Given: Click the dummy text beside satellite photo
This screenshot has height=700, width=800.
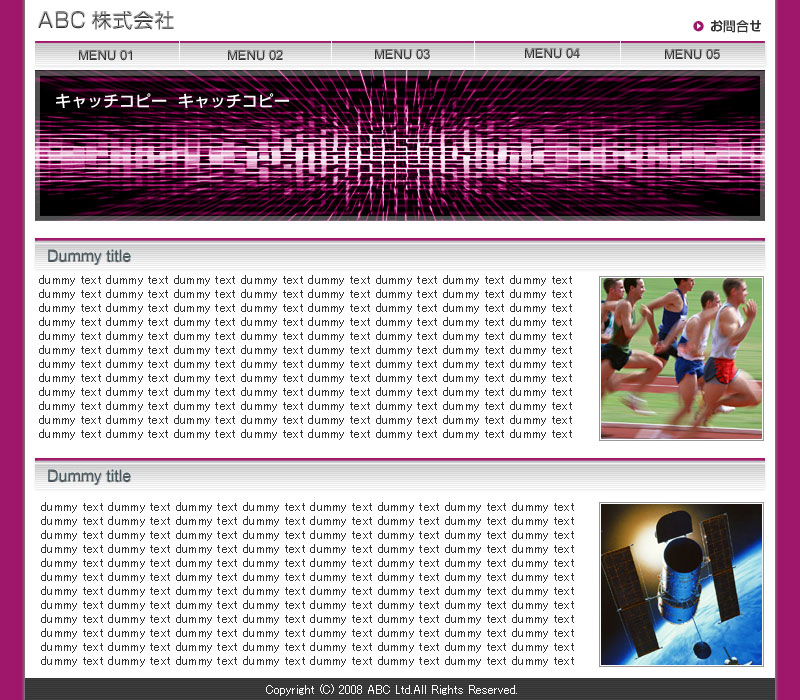Looking at the screenshot, I should click(x=307, y=584).
